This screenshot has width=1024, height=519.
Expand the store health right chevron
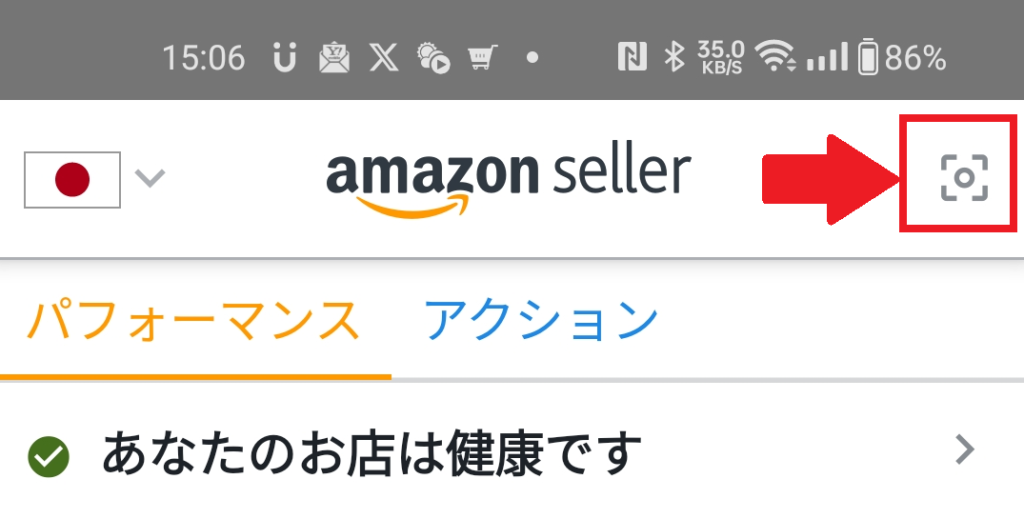965,450
